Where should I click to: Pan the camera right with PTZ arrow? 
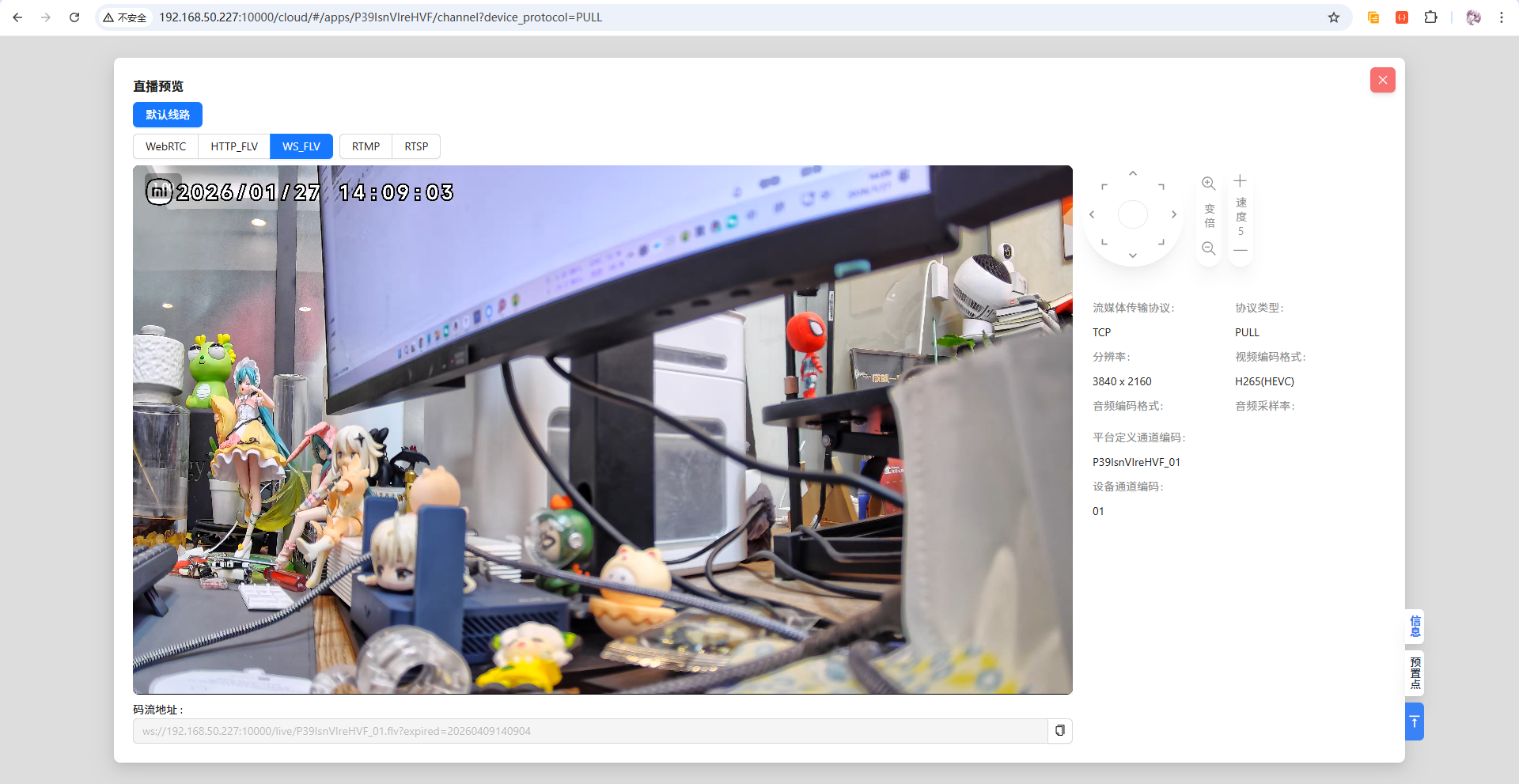(1174, 214)
